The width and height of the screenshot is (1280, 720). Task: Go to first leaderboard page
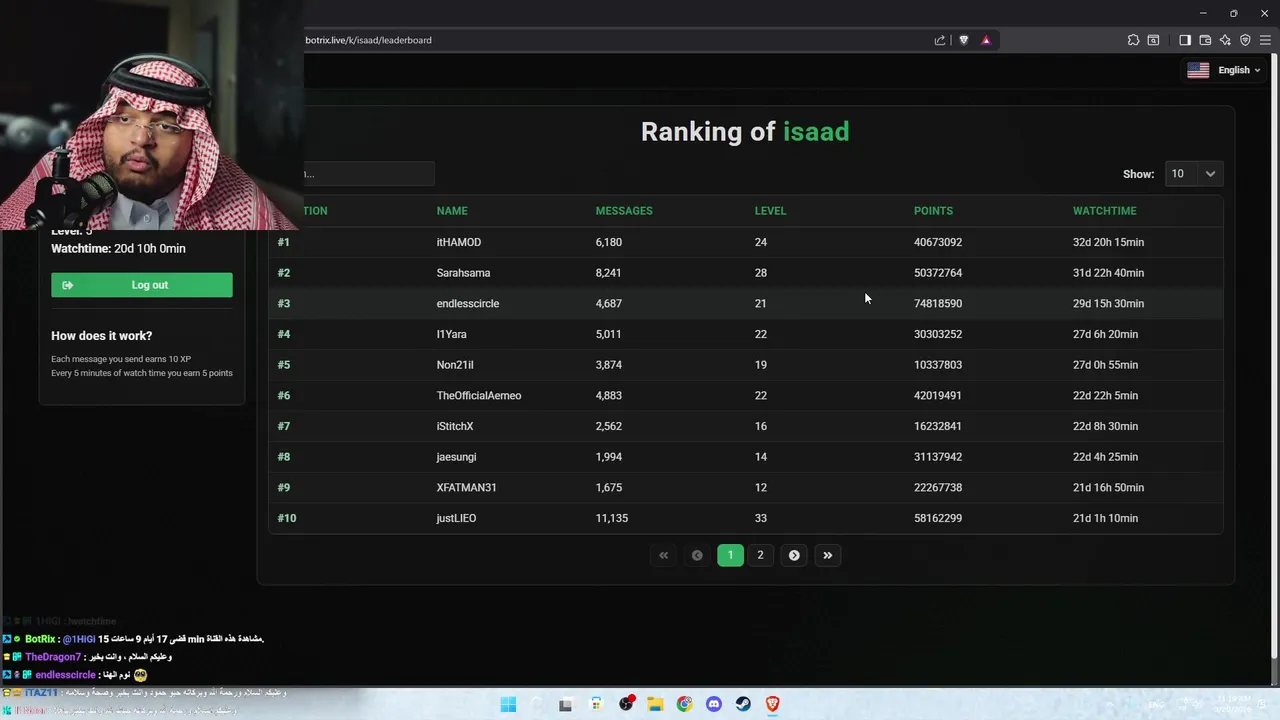663,555
